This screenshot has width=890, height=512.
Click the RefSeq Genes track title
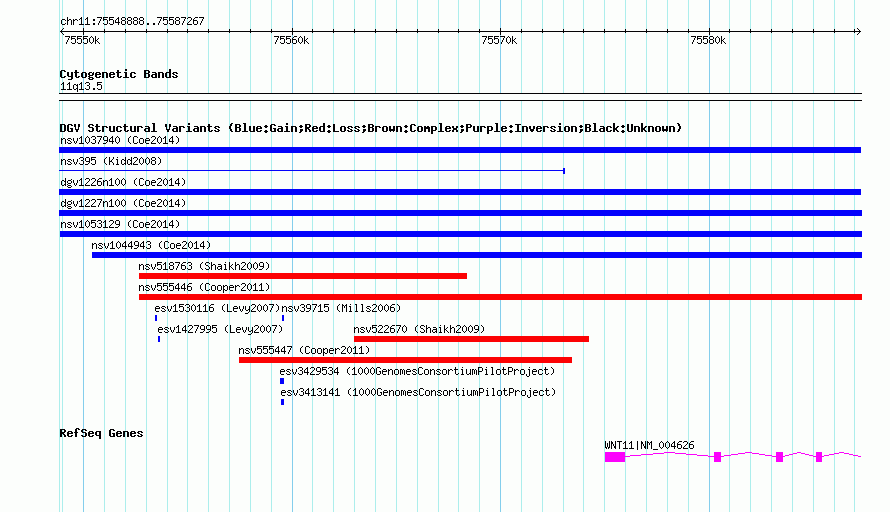[x=101, y=433]
